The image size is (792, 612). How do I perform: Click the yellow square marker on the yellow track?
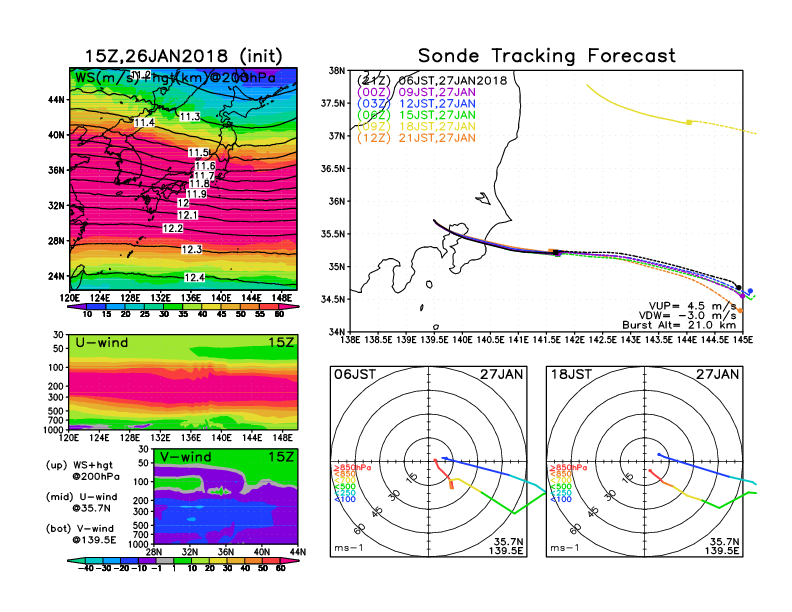pos(689,122)
